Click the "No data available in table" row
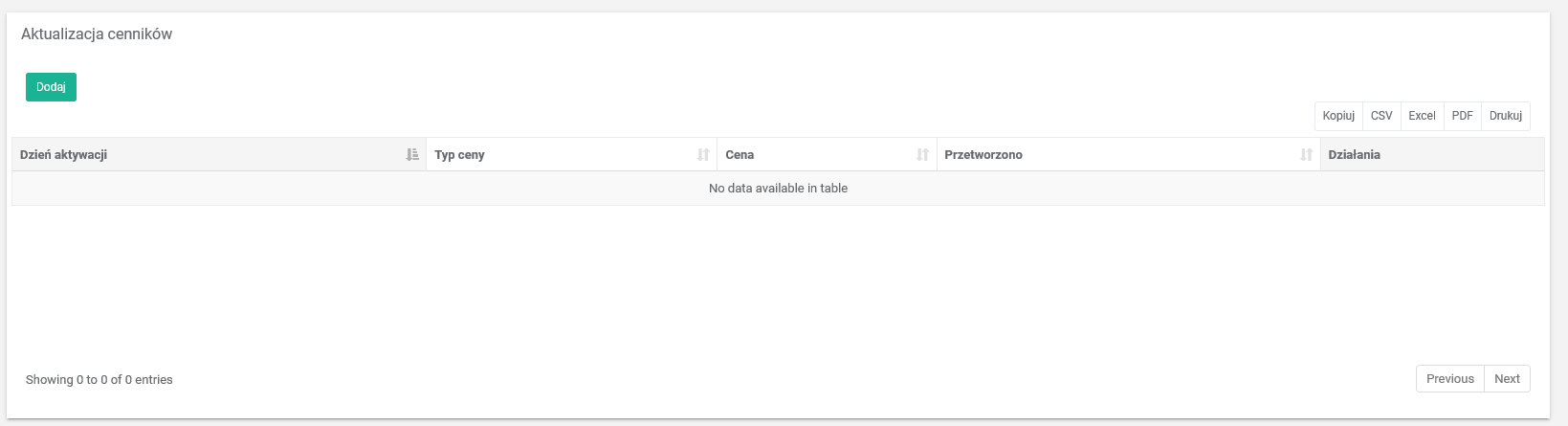This screenshot has width=1568, height=426. [x=778, y=189]
